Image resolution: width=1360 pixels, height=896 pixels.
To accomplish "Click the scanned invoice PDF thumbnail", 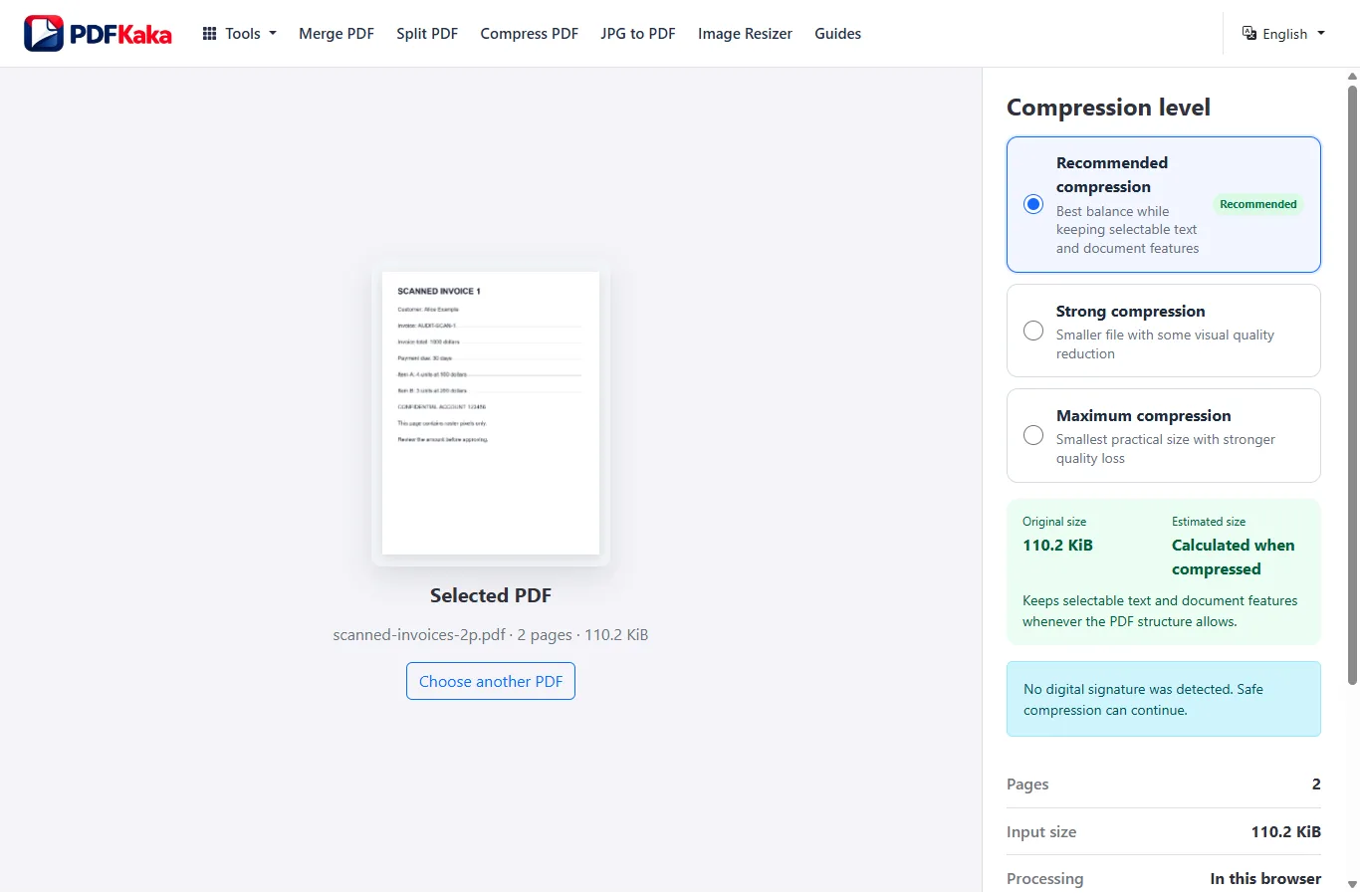I will [x=491, y=413].
